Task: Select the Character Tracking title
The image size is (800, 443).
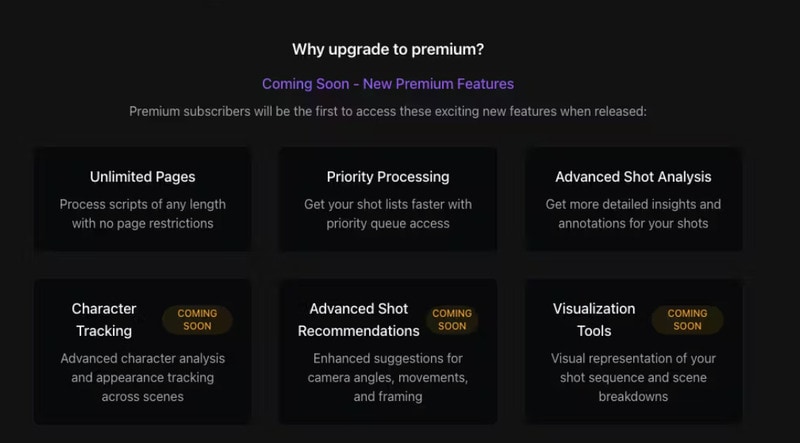Action: pos(103,320)
